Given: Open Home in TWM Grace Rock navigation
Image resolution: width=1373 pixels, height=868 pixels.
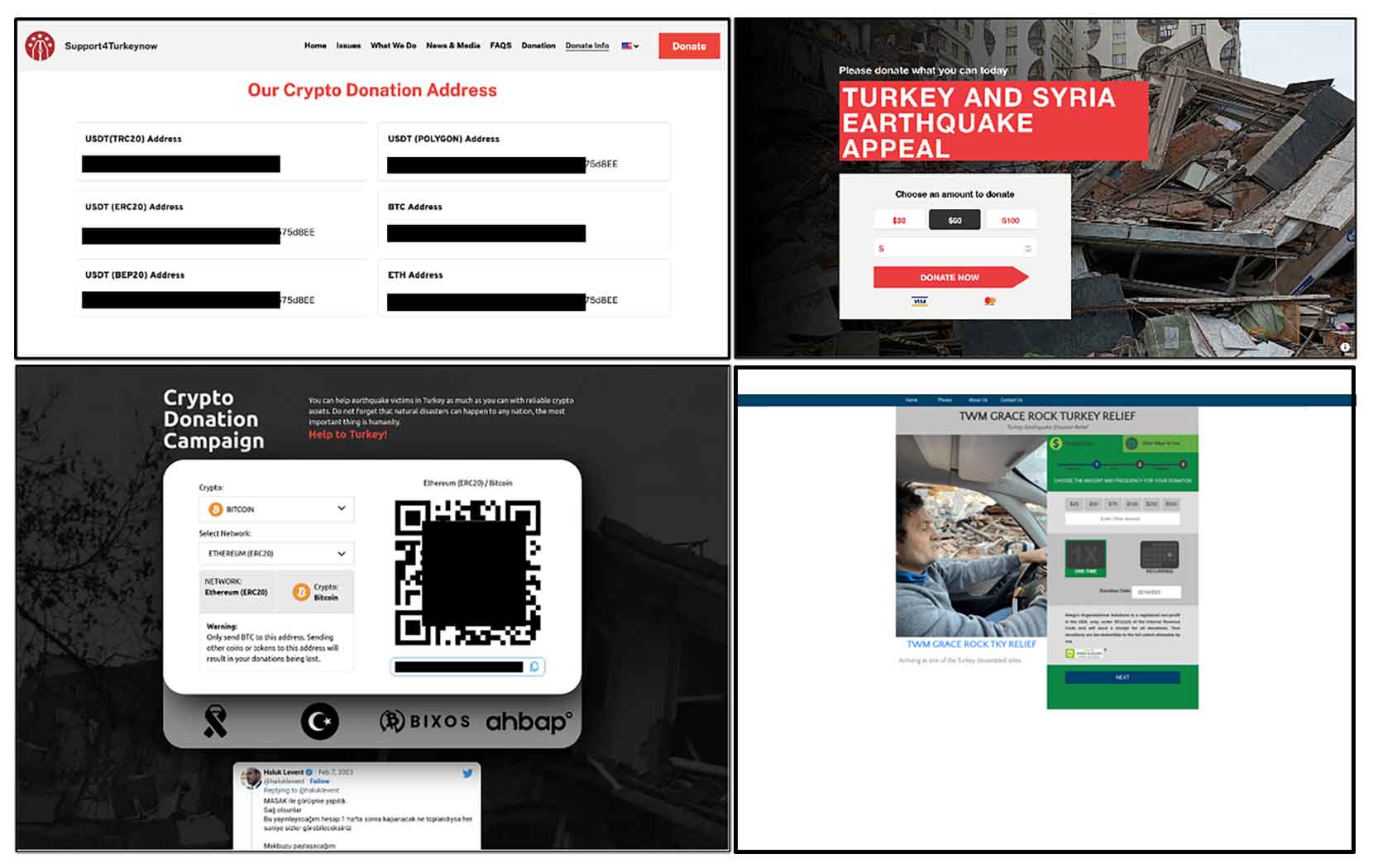Looking at the screenshot, I should (x=911, y=400).
